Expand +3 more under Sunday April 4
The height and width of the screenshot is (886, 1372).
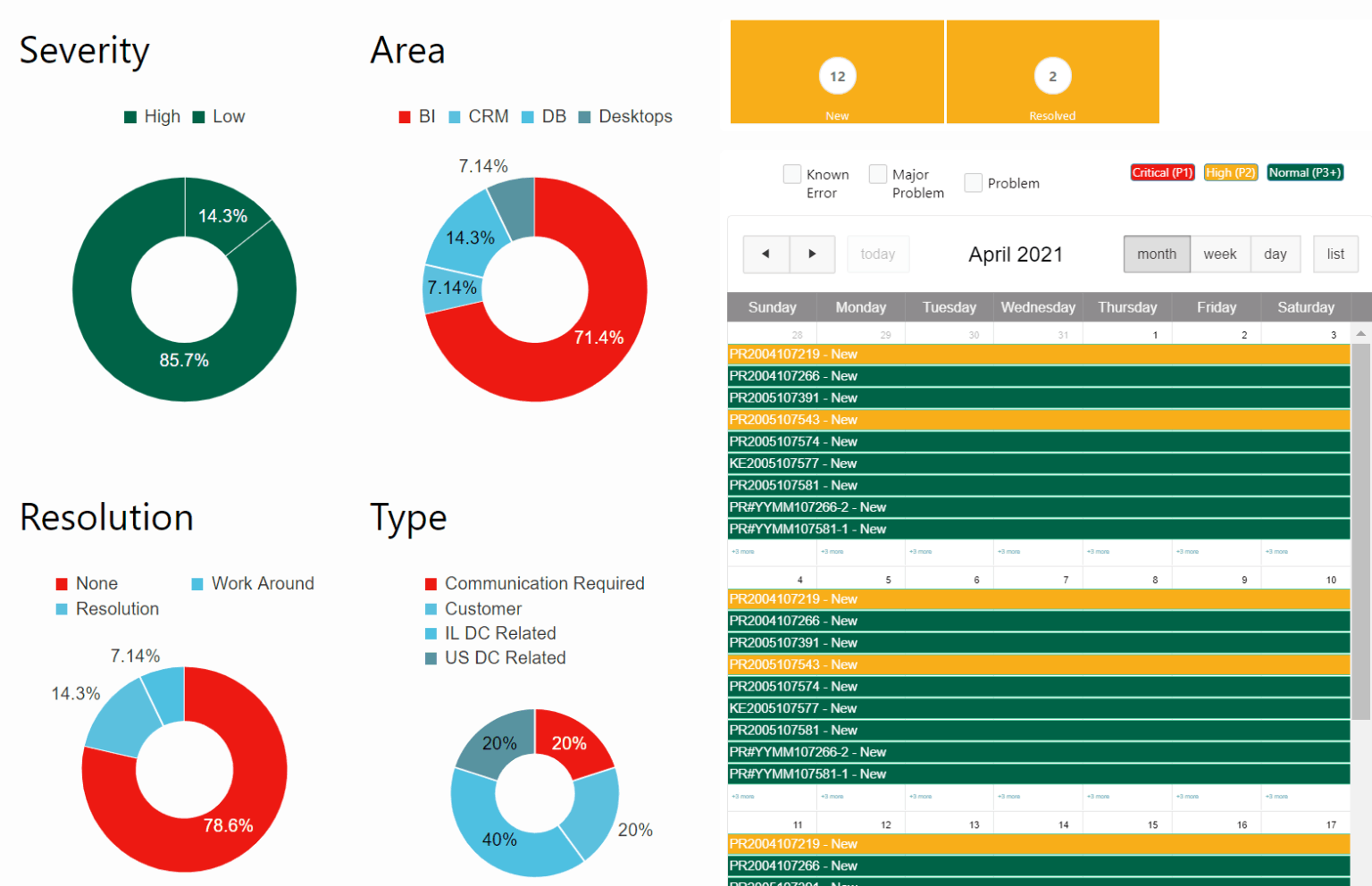point(741,796)
